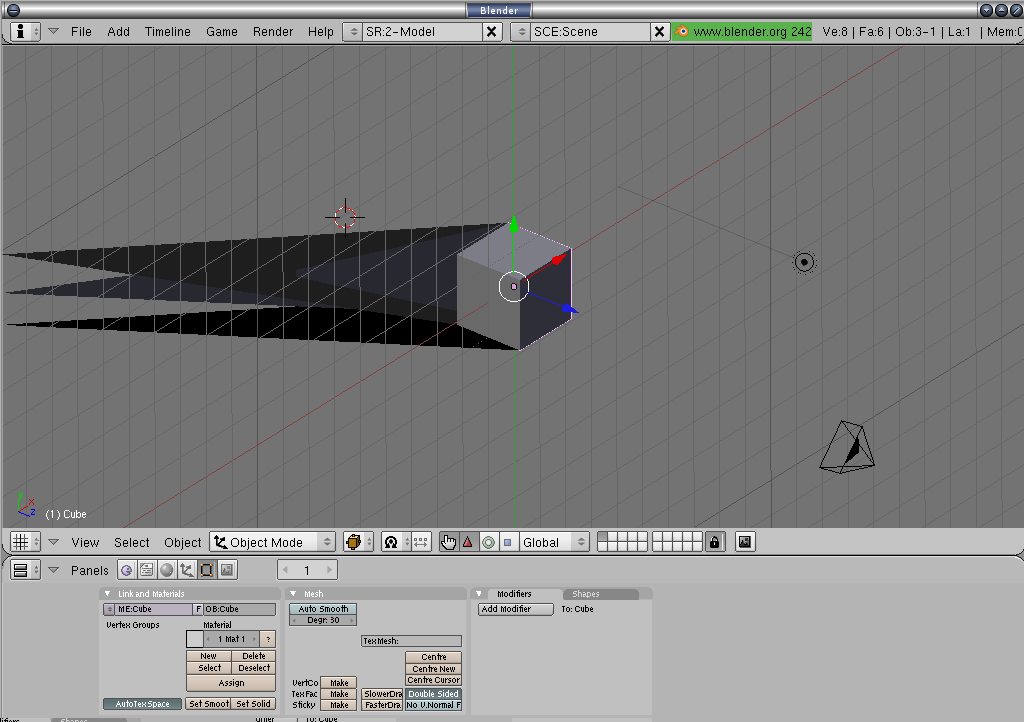The height and width of the screenshot is (722, 1024).
Task: Select the red triangle translate manipulator icon
Action: point(468,542)
